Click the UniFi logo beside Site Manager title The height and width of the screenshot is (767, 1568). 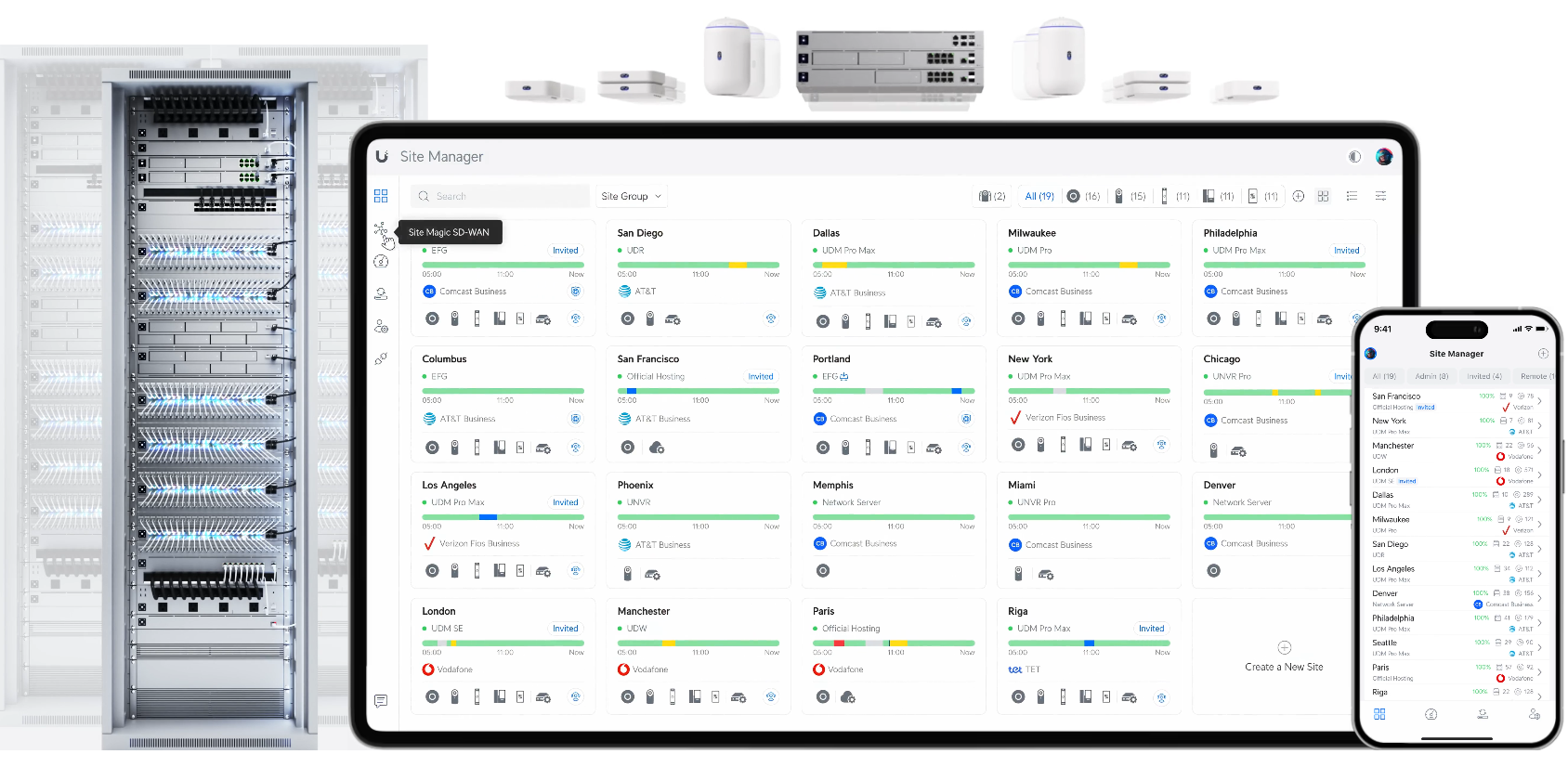[382, 157]
